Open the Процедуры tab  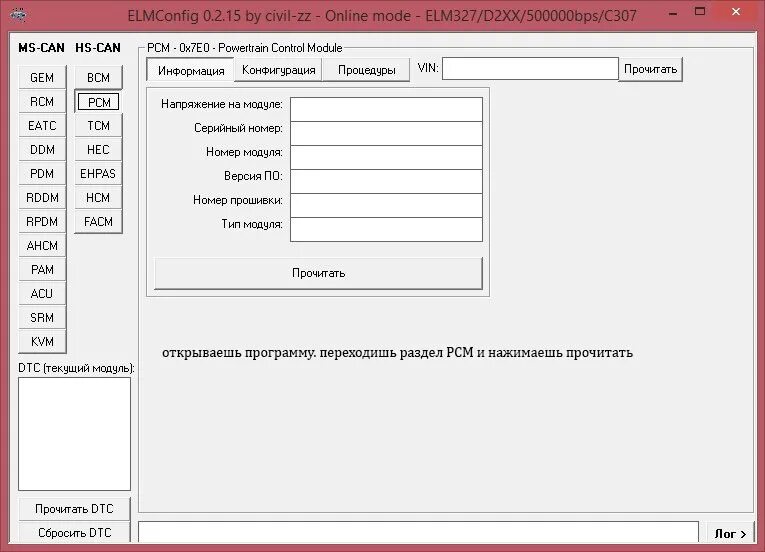(366, 70)
